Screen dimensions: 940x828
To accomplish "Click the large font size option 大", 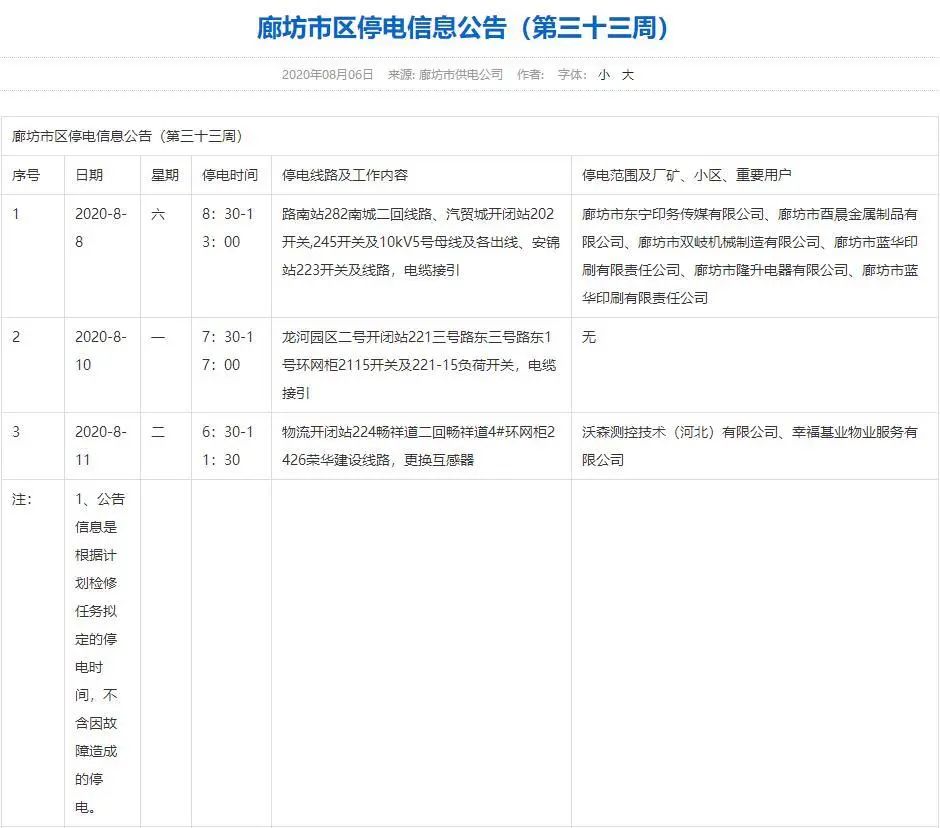I will (627, 74).
